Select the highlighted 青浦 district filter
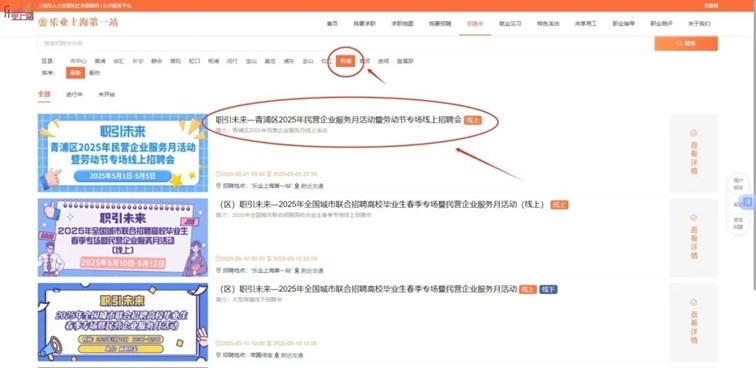756x368 pixels. click(x=346, y=61)
